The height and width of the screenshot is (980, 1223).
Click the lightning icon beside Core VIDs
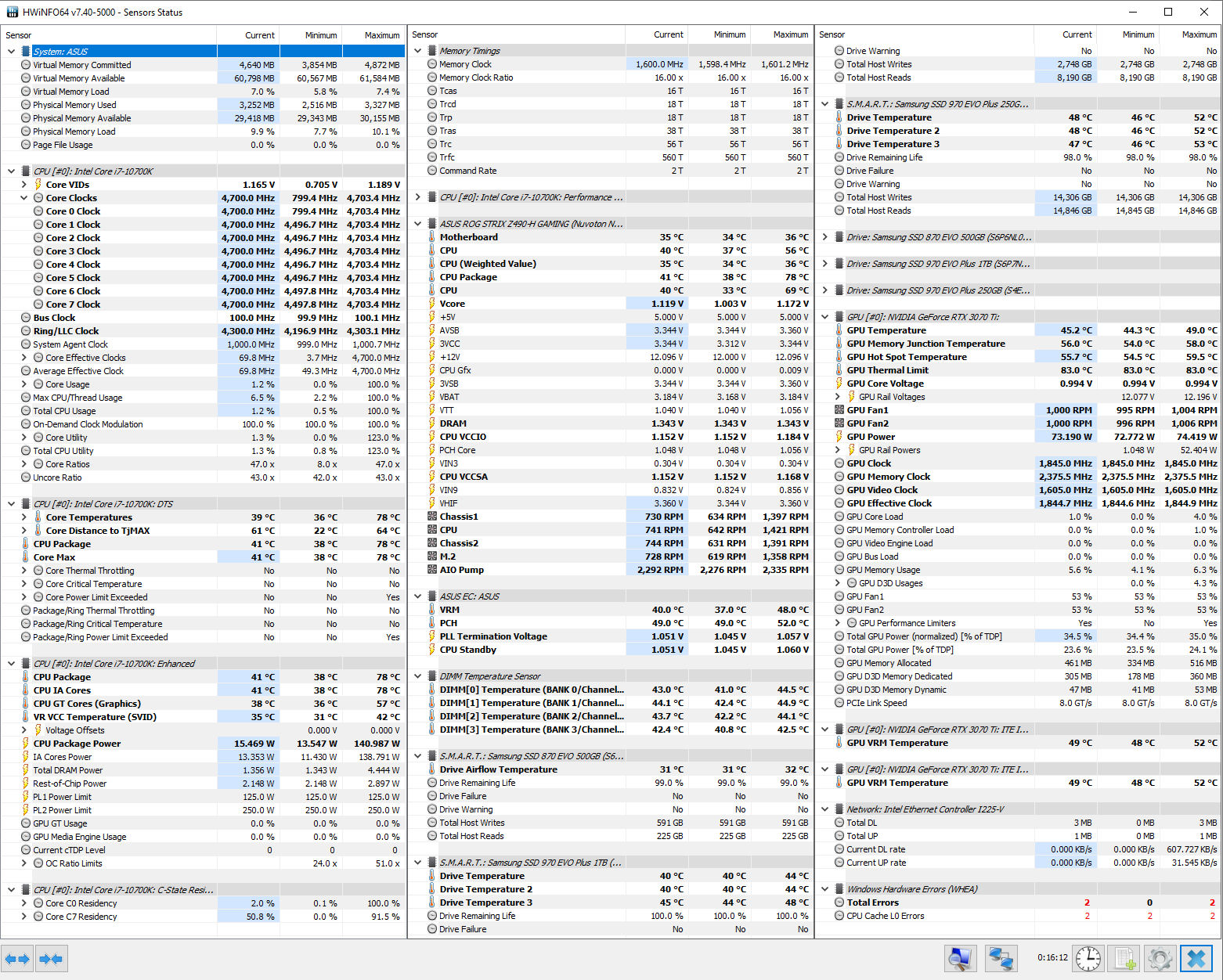coord(38,185)
